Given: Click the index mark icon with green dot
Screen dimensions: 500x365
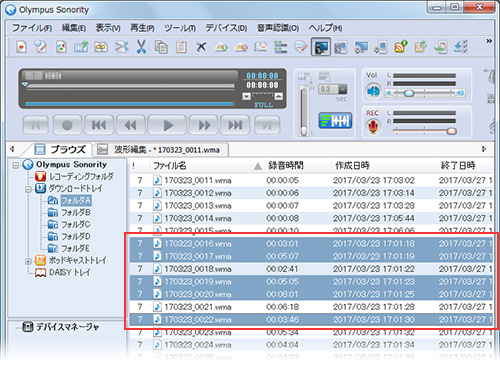Looking at the screenshot, I should click(x=221, y=47).
